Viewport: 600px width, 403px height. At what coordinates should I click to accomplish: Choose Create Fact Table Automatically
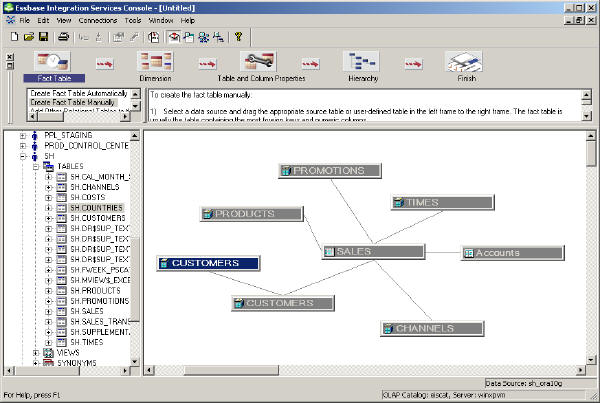coord(78,93)
